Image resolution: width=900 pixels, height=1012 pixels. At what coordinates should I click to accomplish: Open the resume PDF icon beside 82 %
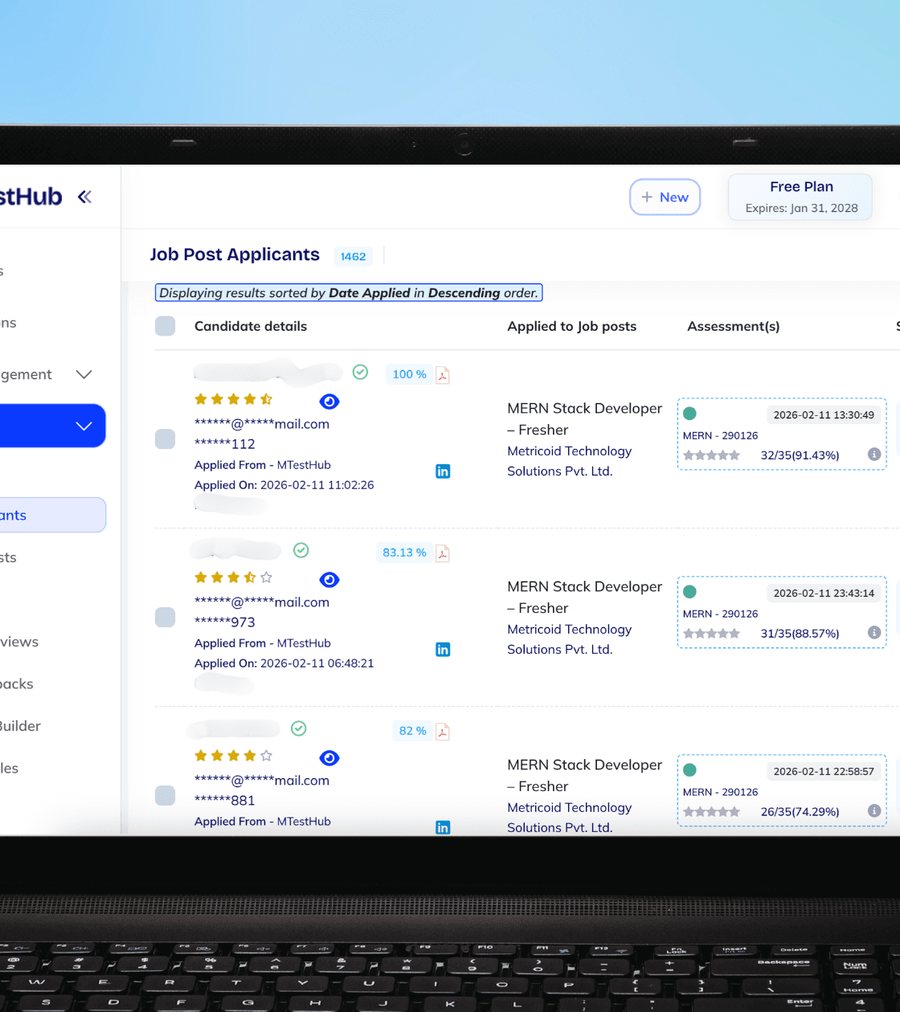tap(442, 731)
